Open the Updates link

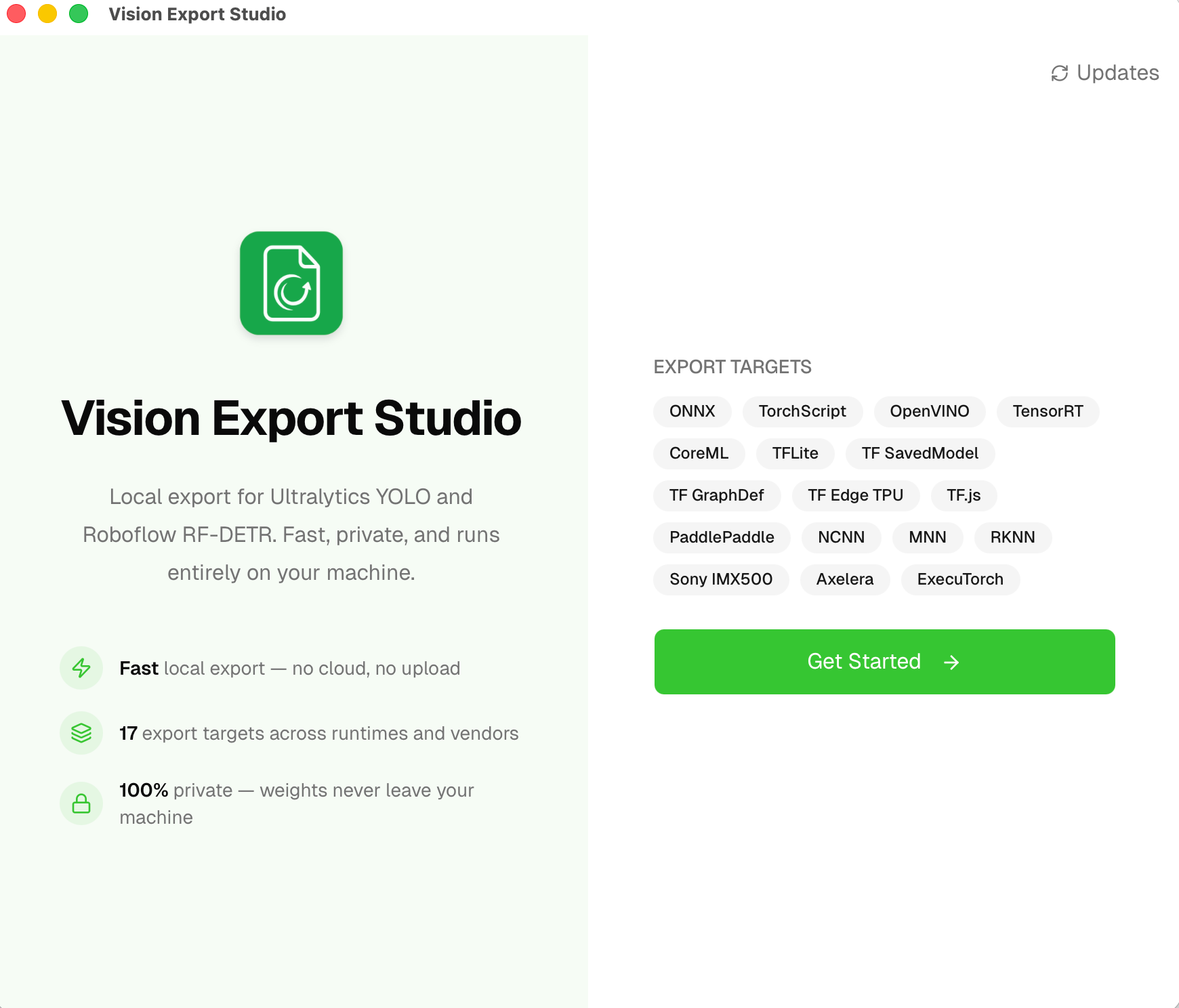[1105, 73]
